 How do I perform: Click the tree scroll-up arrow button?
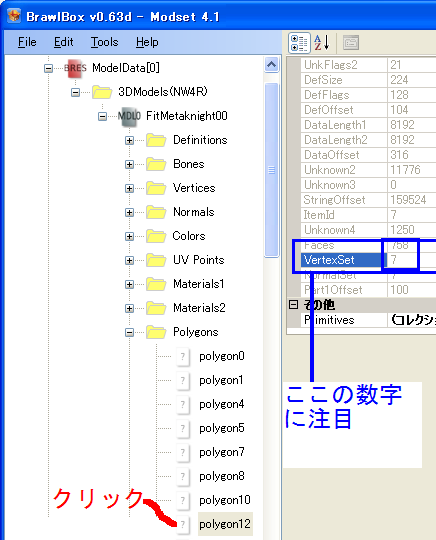tap(272, 65)
